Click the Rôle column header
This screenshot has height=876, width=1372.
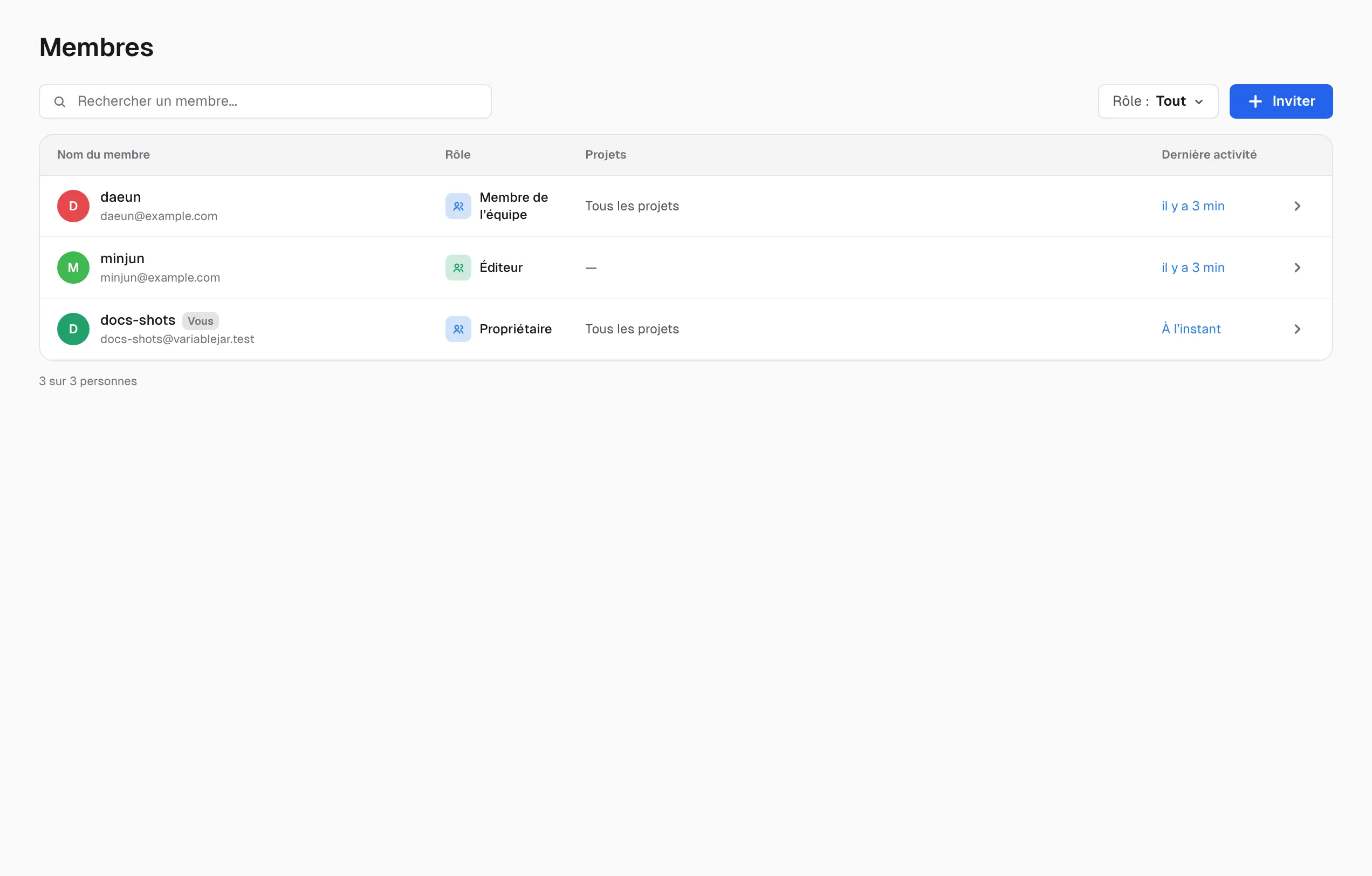(457, 154)
